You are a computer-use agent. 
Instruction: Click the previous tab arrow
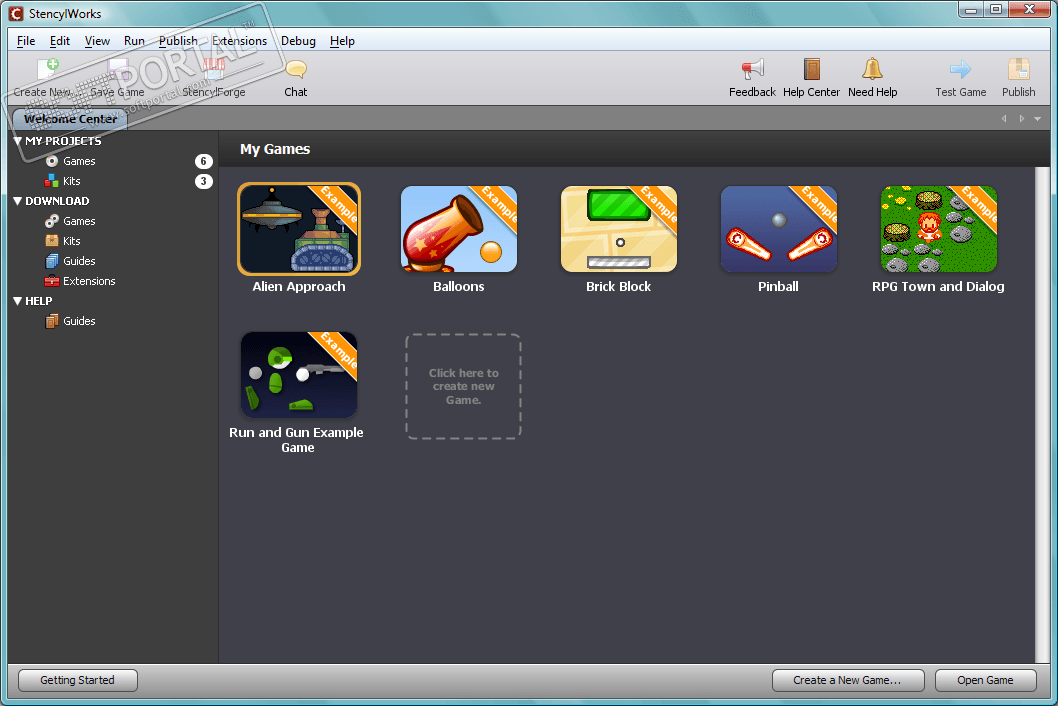[x=1004, y=119]
